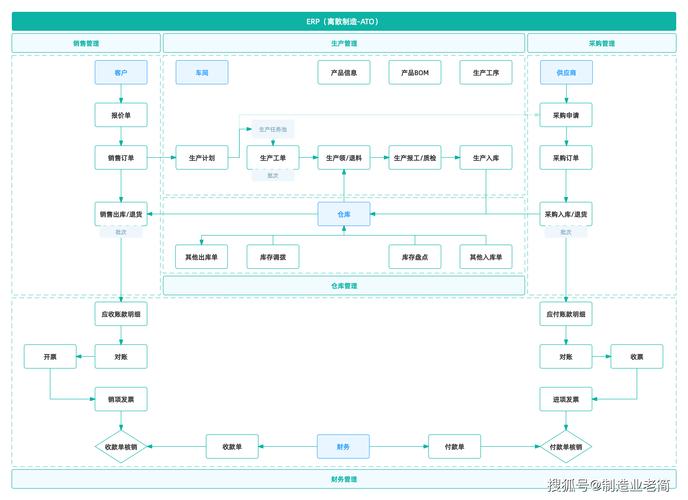Select the blue 仓库 node
Viewport: 688px width, 500px height.
344,214
